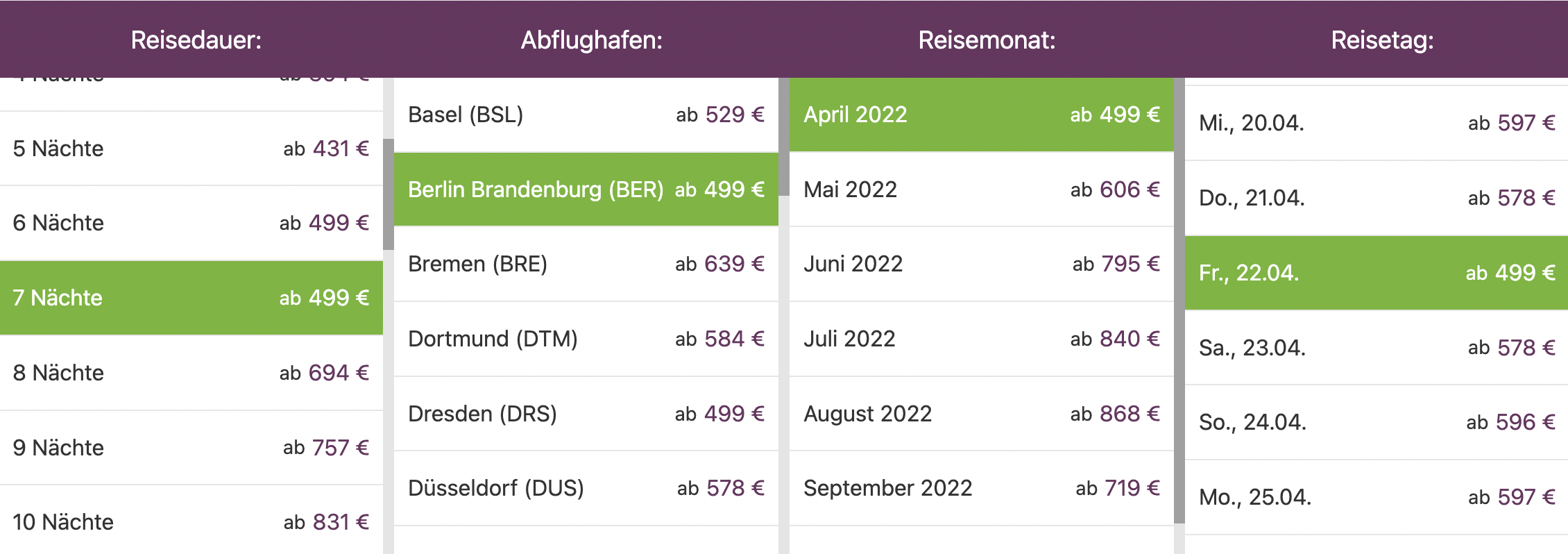Click the selected Berlin Brandenburg (BER) airport
Screen dimensions: 1568x554
pyautogui.click(x=586, y=190)
